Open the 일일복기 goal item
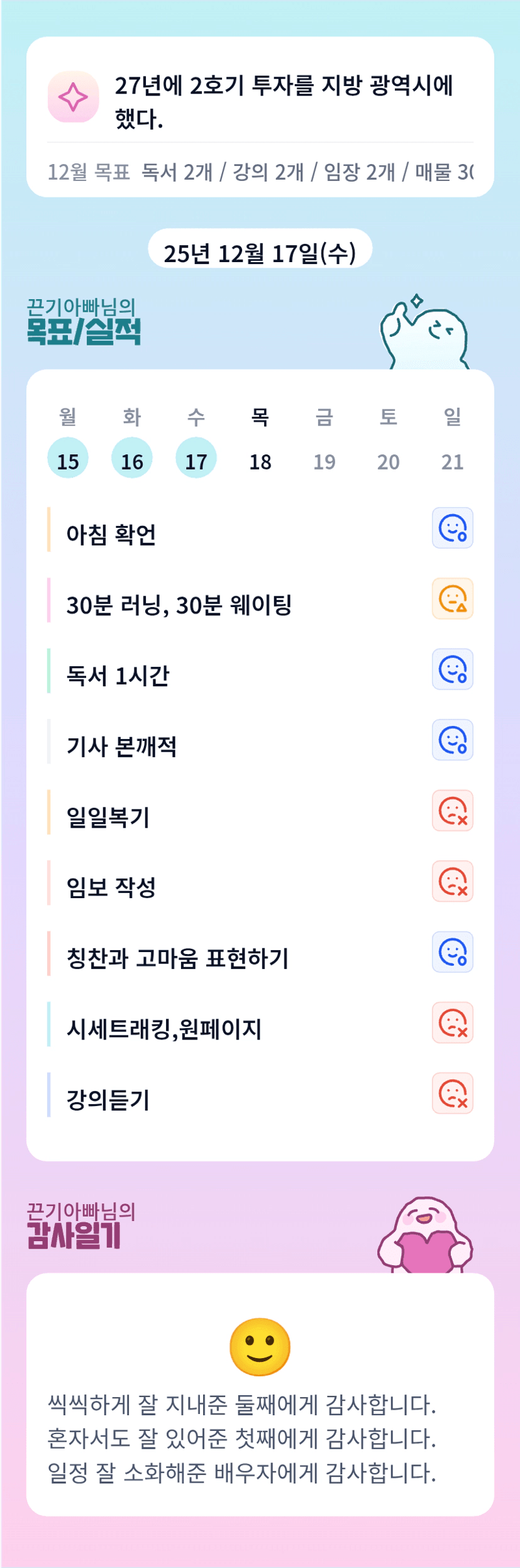520x1568 pixels. (108, 817)
